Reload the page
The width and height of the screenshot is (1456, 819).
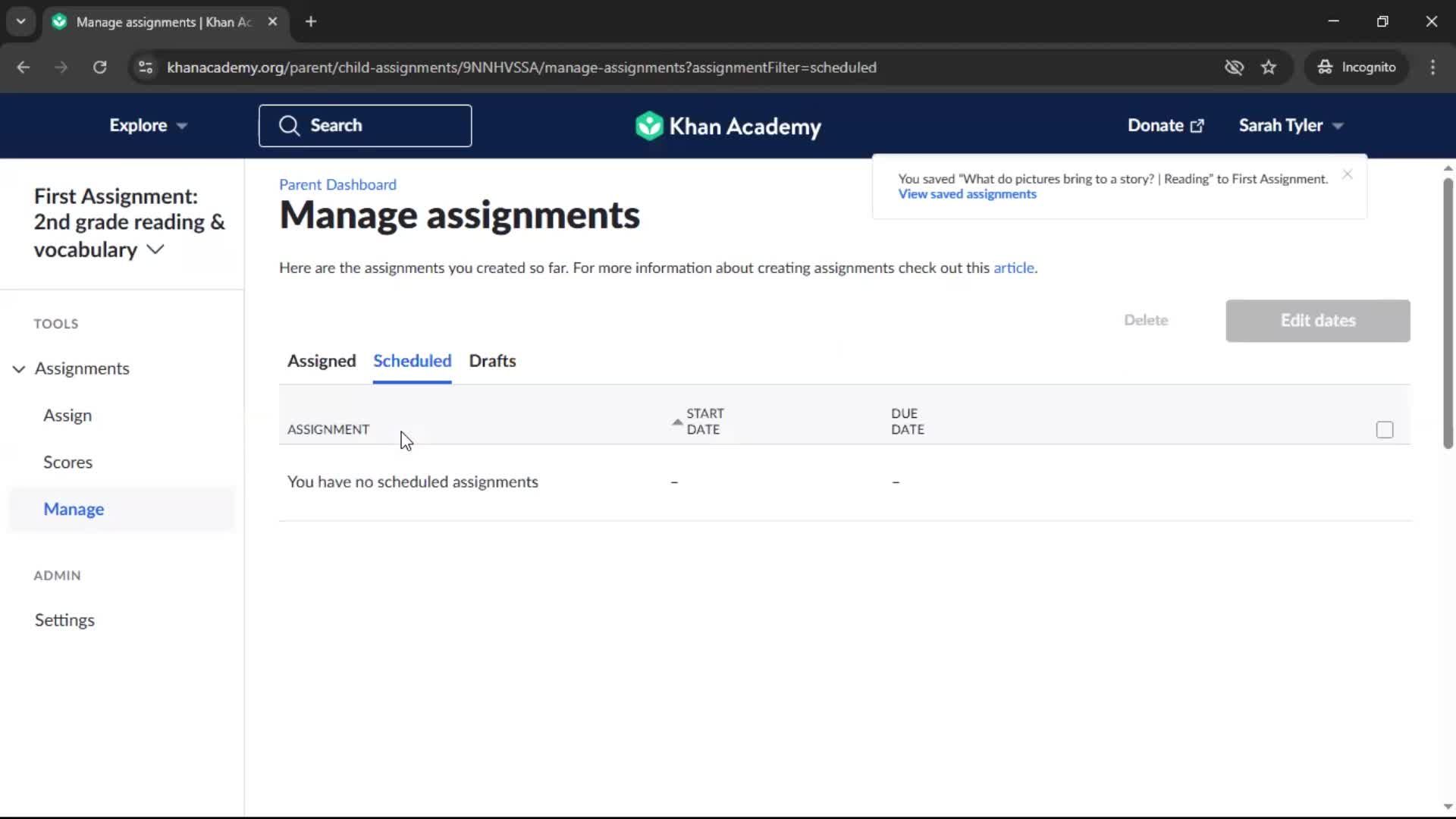point(99,67)
